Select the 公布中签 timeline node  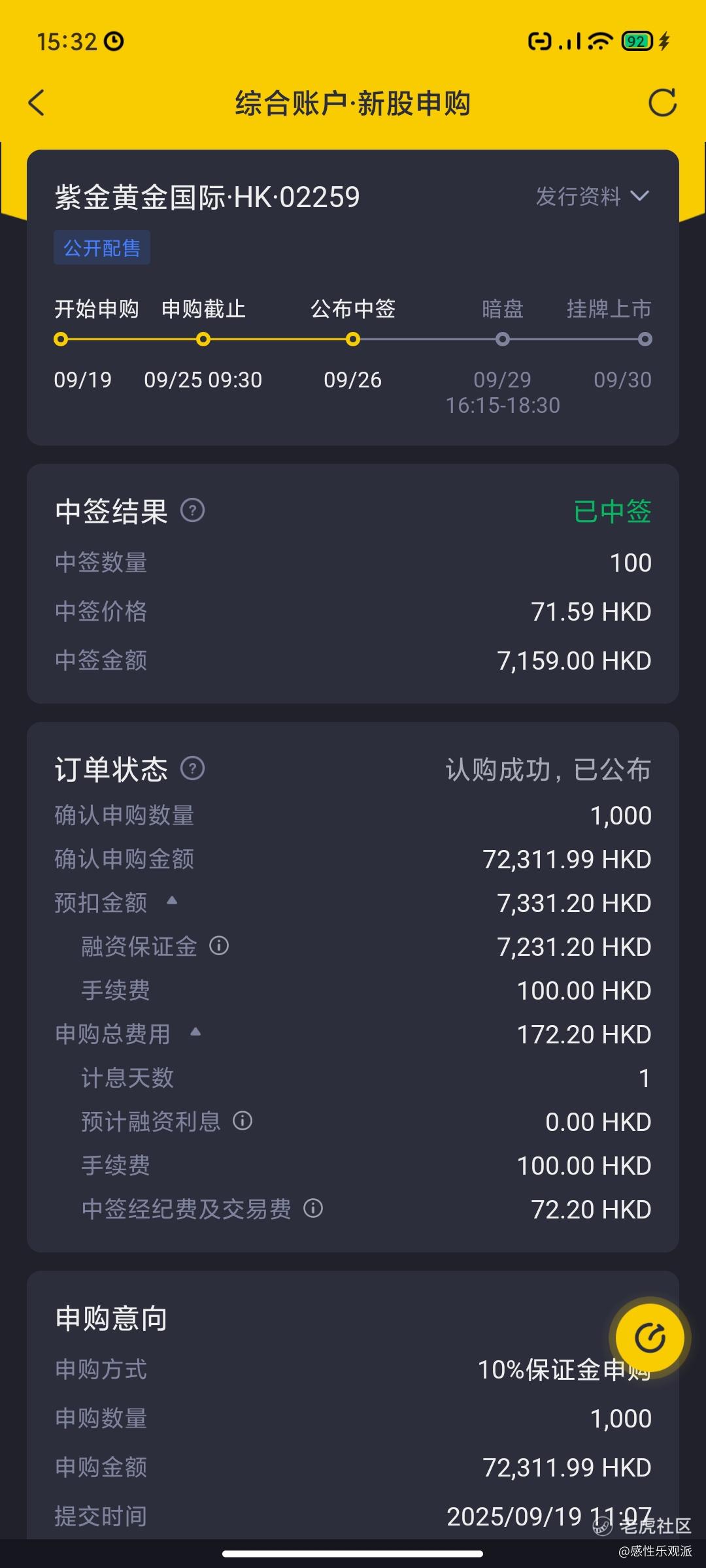pyautogui.click(x=353, y=339)
